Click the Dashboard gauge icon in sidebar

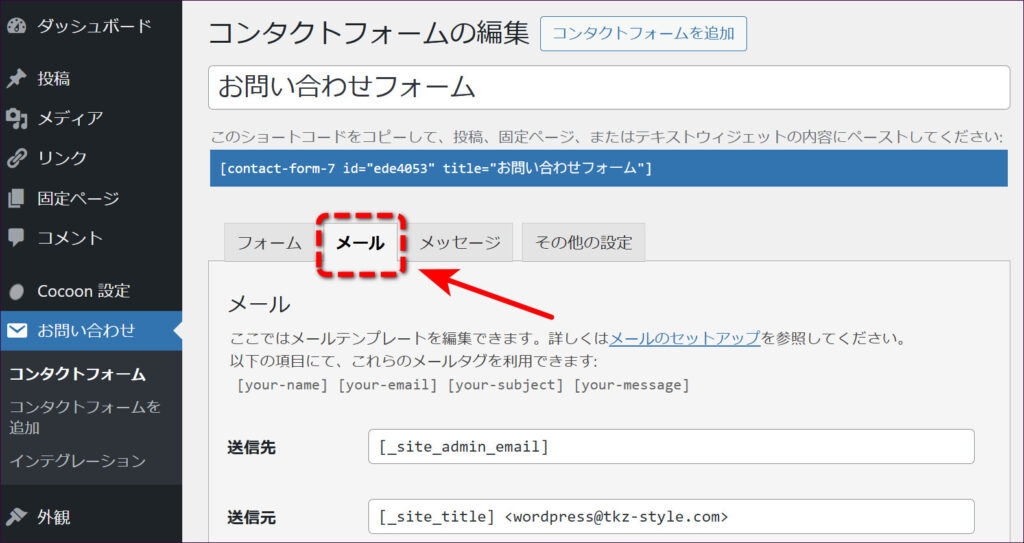click(16, 26)
